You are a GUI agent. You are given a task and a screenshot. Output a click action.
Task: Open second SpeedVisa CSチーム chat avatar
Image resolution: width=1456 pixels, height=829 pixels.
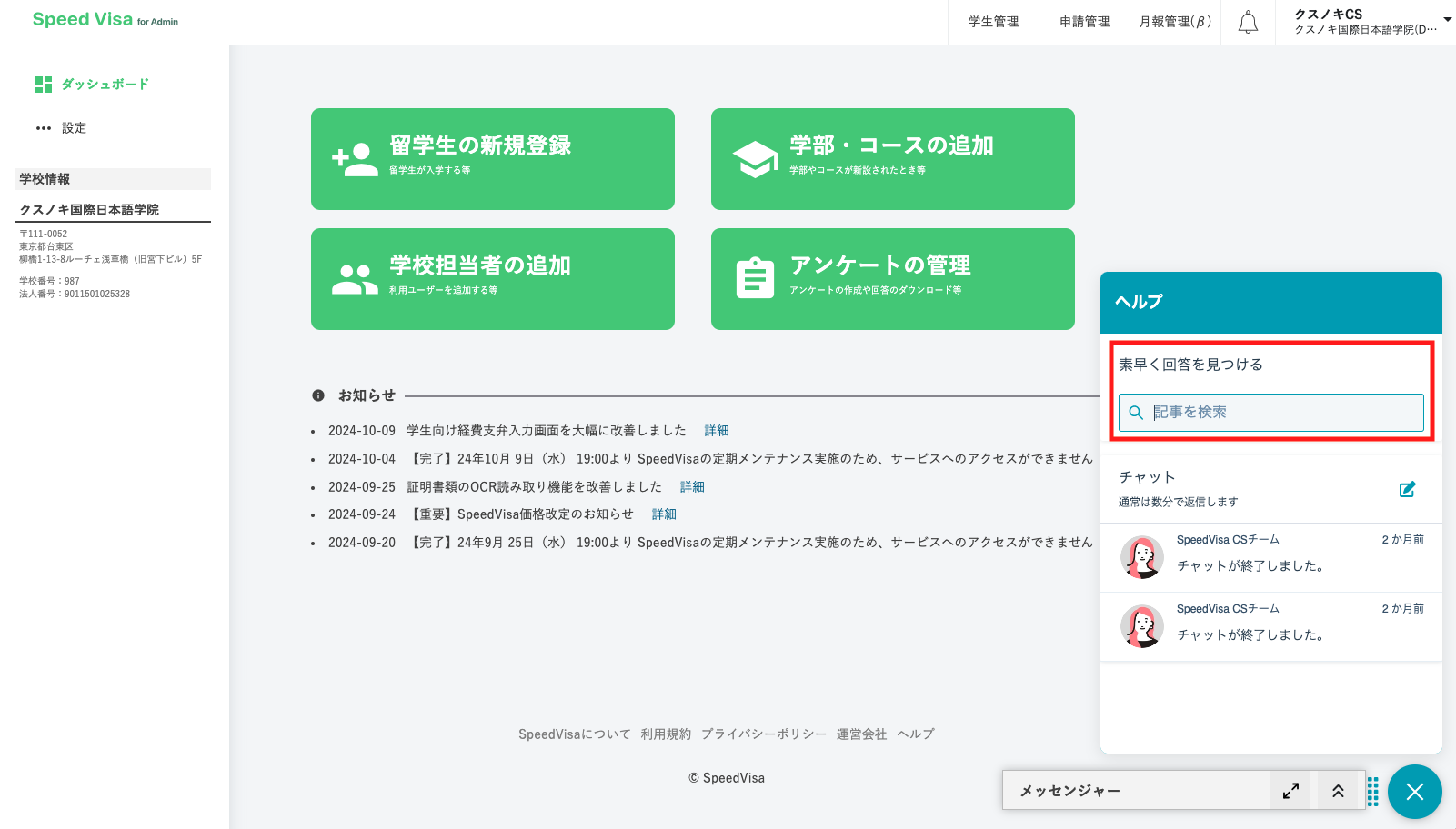coord(1142,626)
